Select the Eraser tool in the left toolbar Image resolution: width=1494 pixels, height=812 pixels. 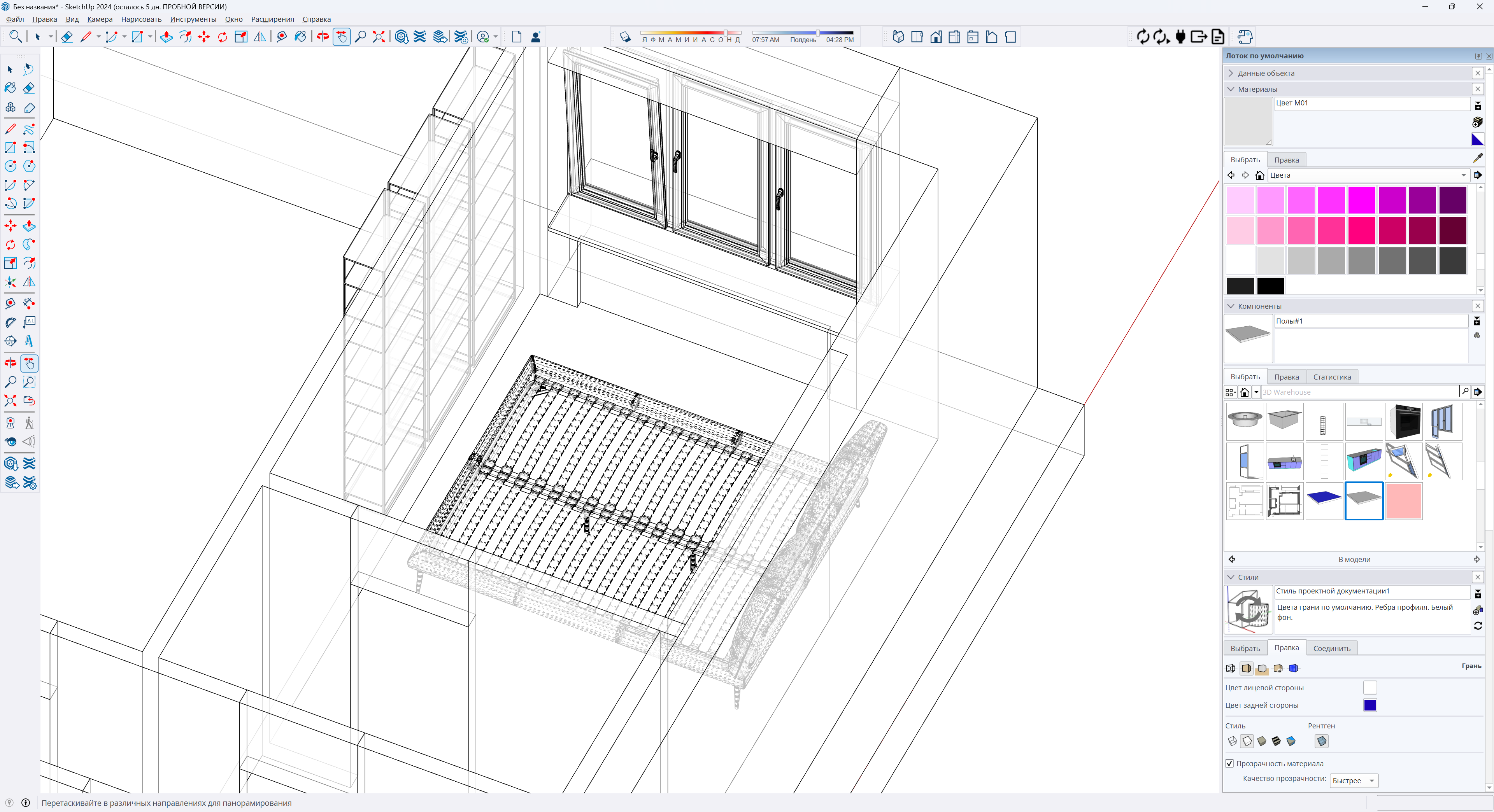[x=29, y=88]
